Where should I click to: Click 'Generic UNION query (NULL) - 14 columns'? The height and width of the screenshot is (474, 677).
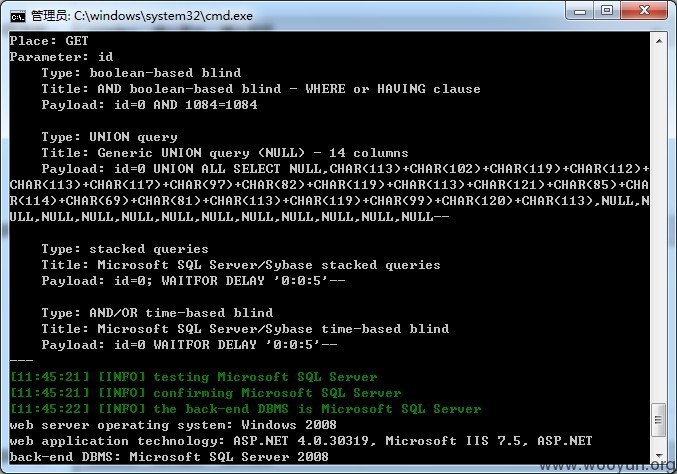253,153
